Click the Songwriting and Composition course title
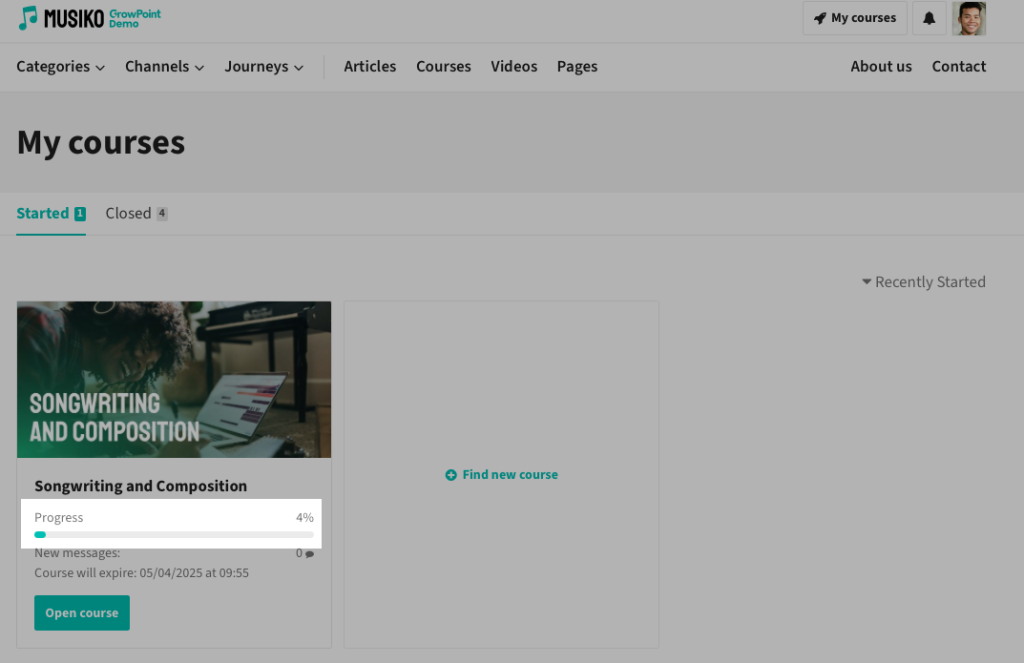Image resolution: width=1024 pixels, height=663 pixels. pos(141,486)
